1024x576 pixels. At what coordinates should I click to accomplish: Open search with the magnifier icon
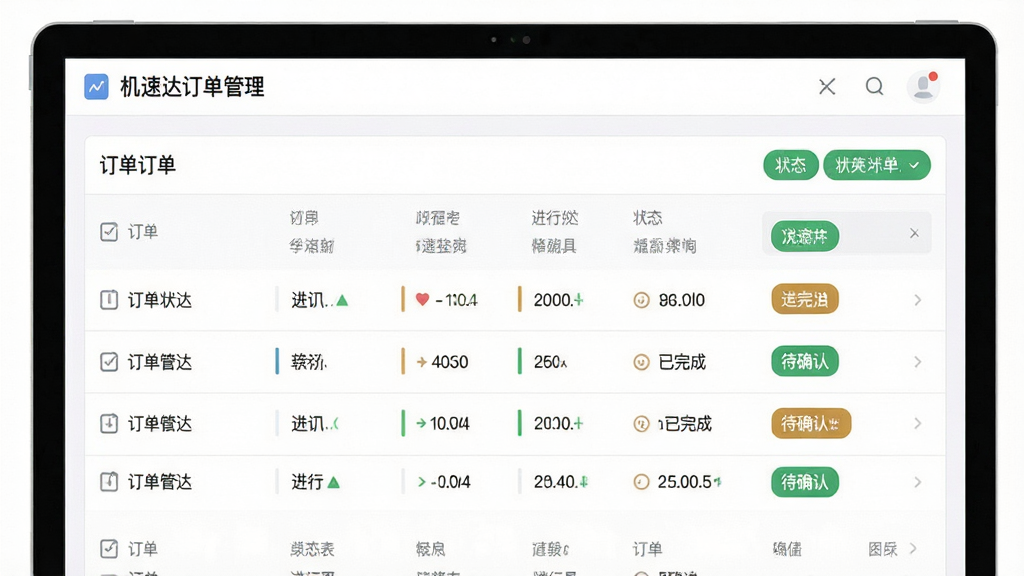(874, 86)
